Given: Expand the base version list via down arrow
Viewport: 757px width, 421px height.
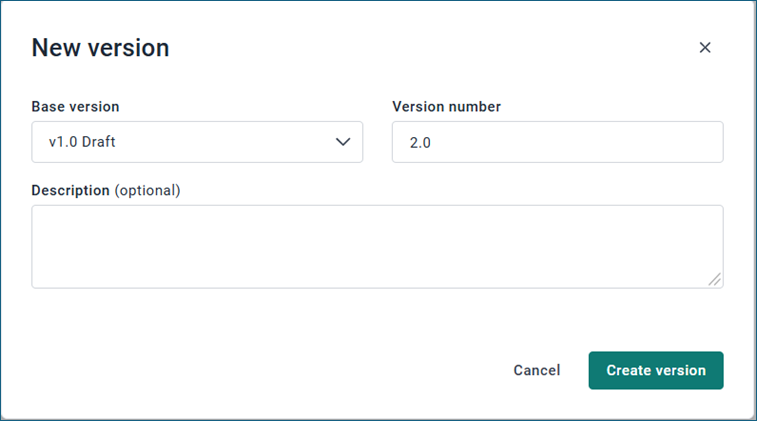Looking at the screenshot, I should [x=343, y=142].
